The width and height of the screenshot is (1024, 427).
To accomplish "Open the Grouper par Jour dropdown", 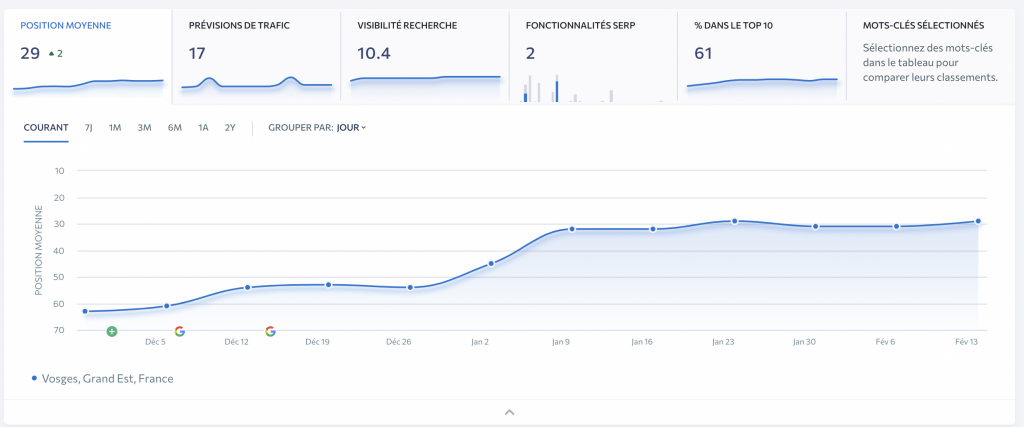I will click(x=351, y=128).
